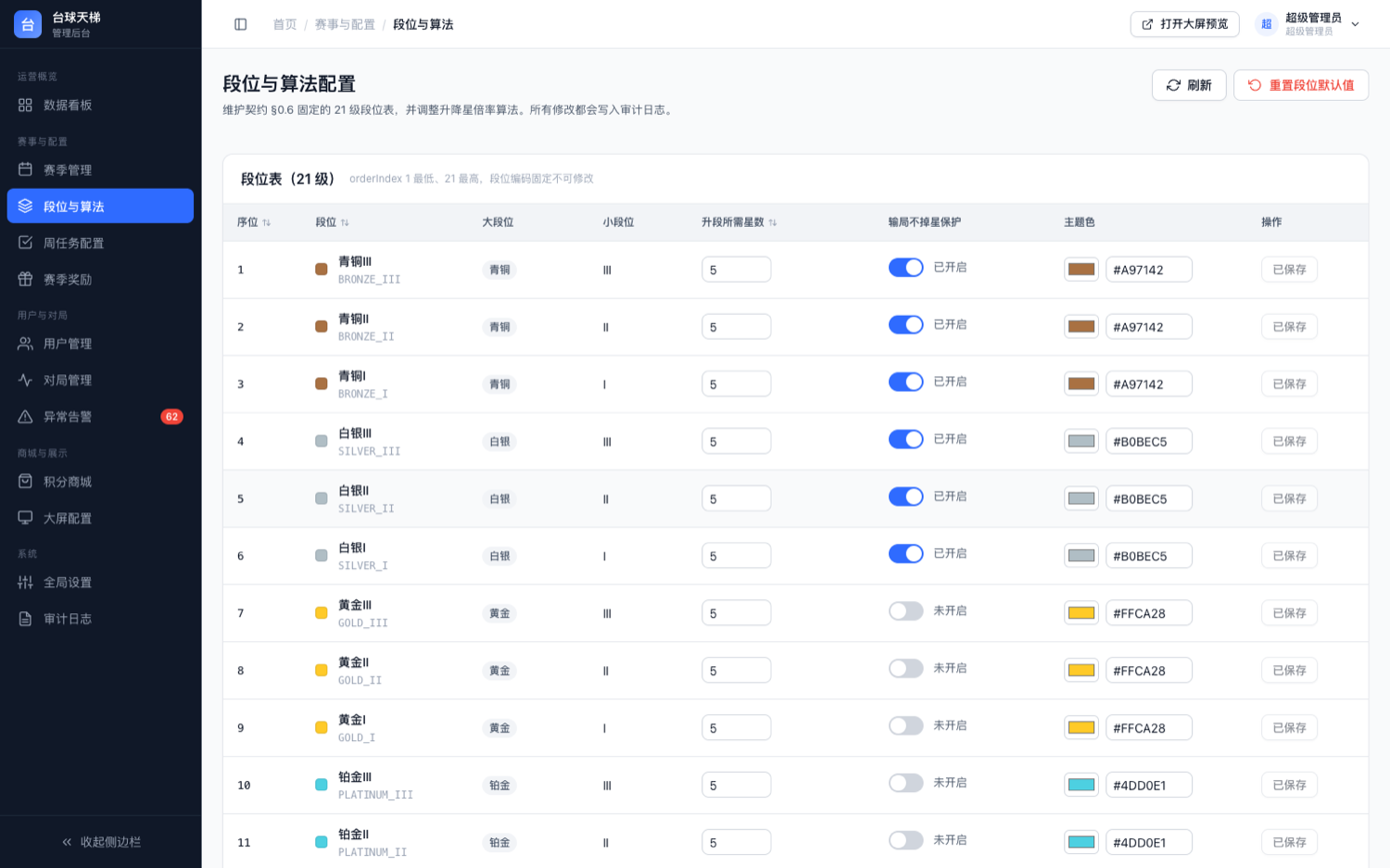Click star count input for 青铜II
Viewport: 1390px width, 868px height.
[737, 327]
